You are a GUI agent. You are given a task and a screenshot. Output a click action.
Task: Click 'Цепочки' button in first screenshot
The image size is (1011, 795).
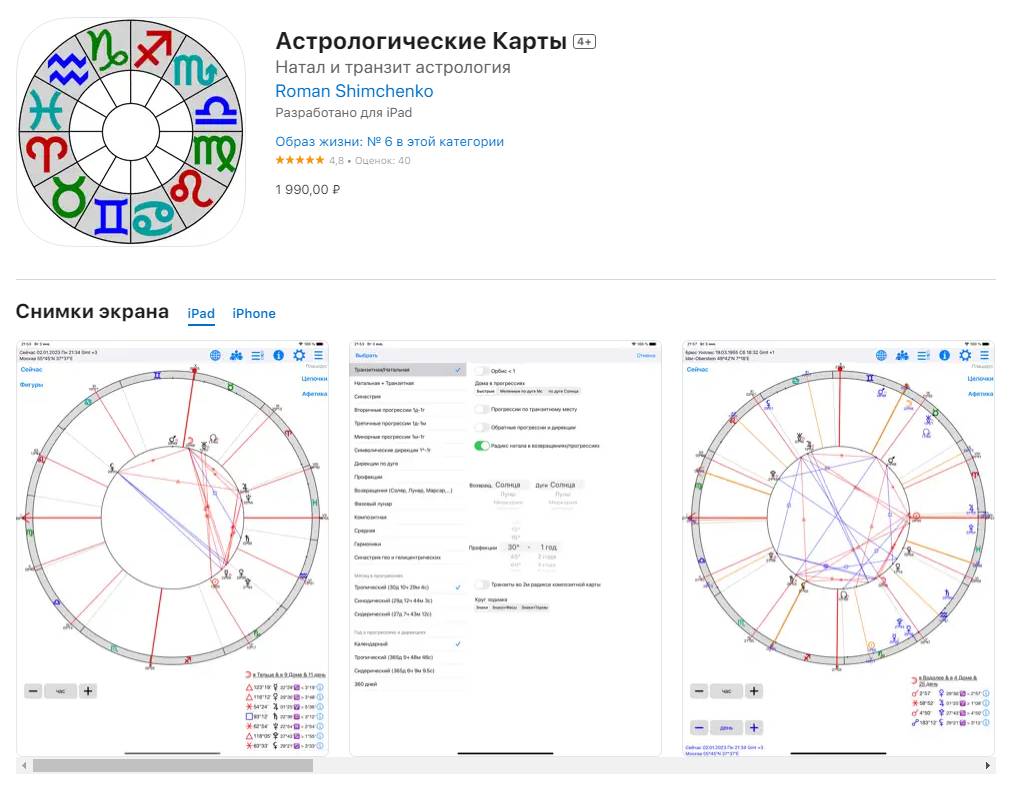point(315,378)
